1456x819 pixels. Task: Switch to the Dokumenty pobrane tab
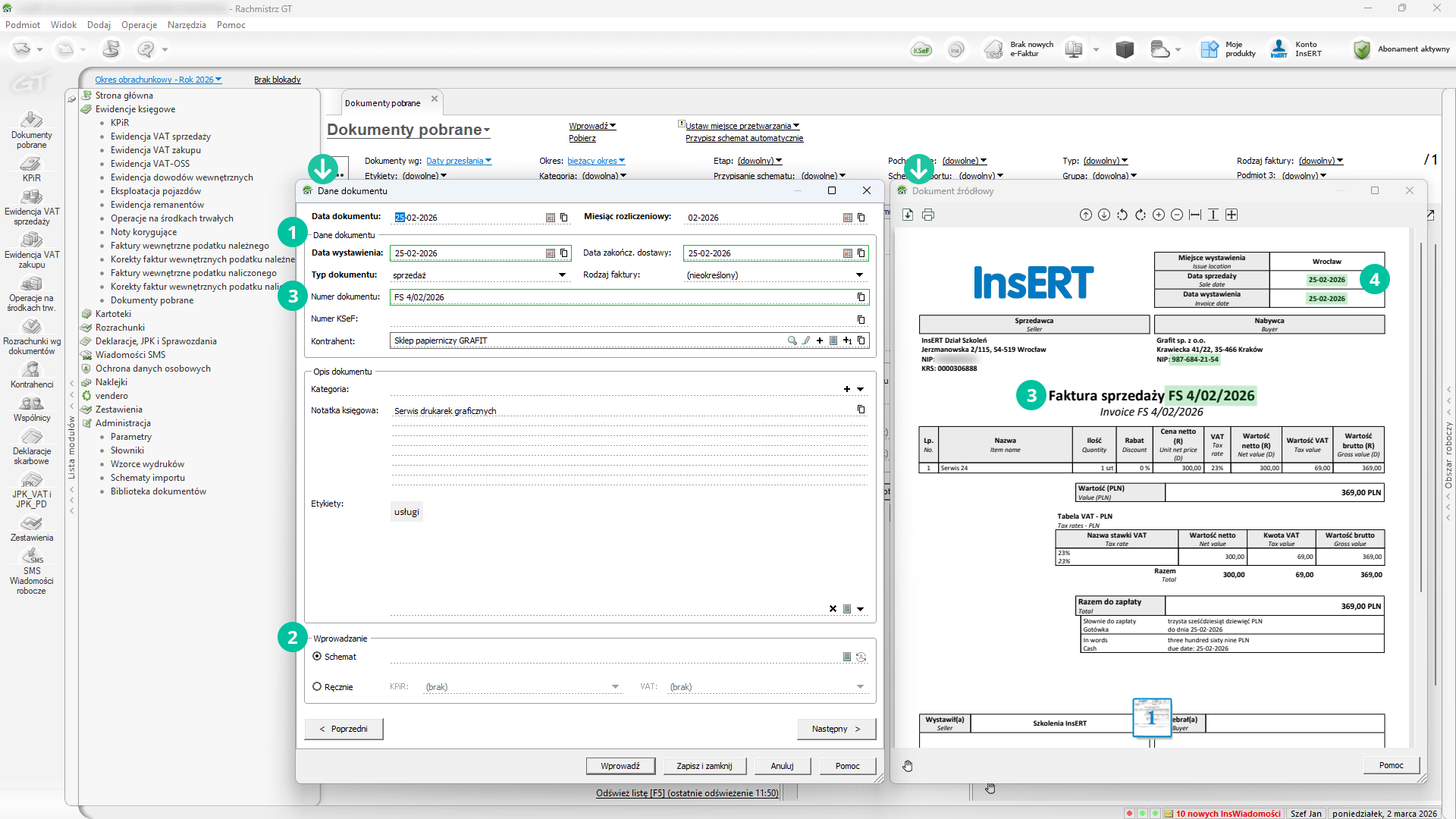[382, 103]
